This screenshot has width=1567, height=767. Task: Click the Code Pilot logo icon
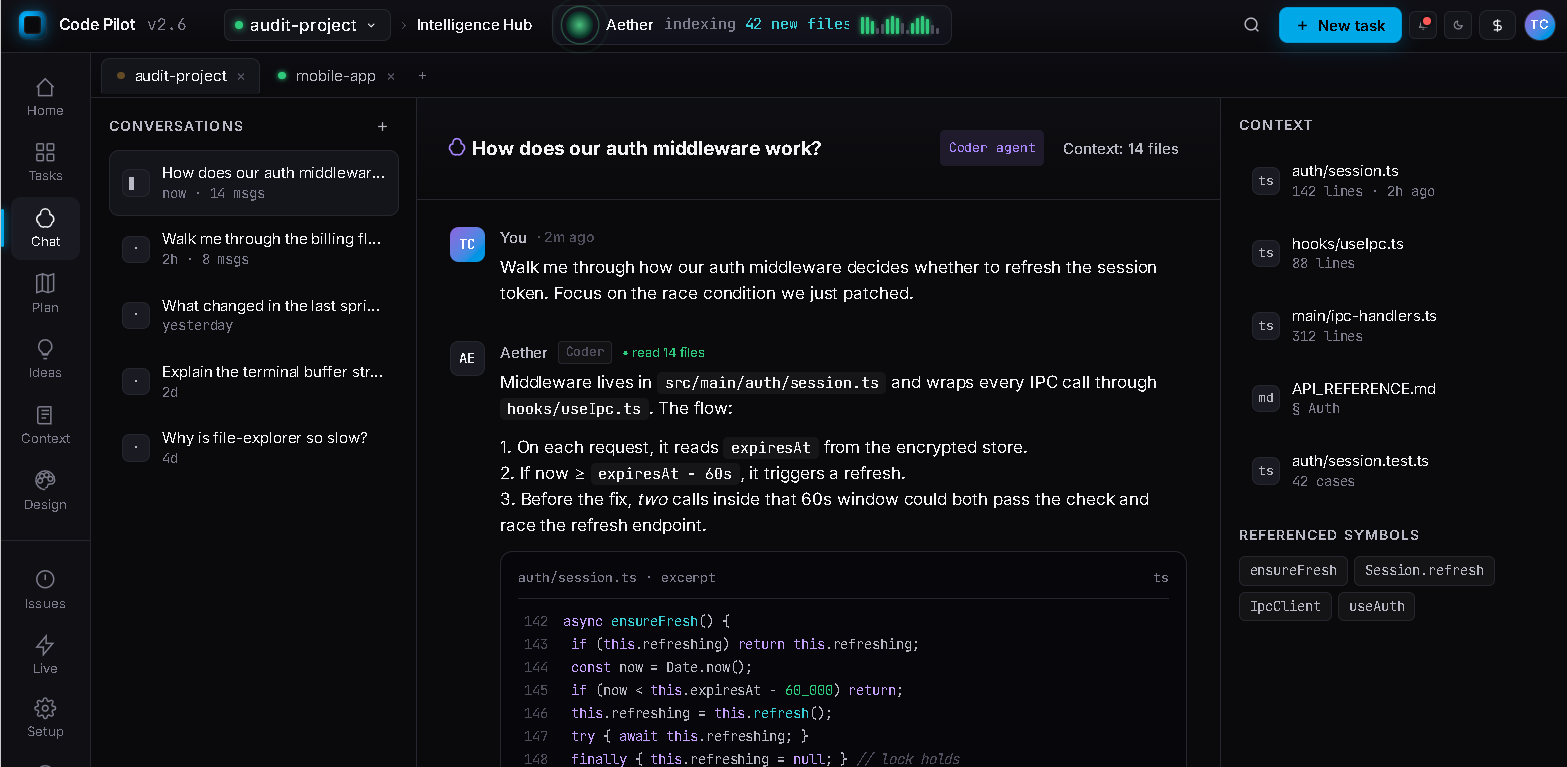32,25
